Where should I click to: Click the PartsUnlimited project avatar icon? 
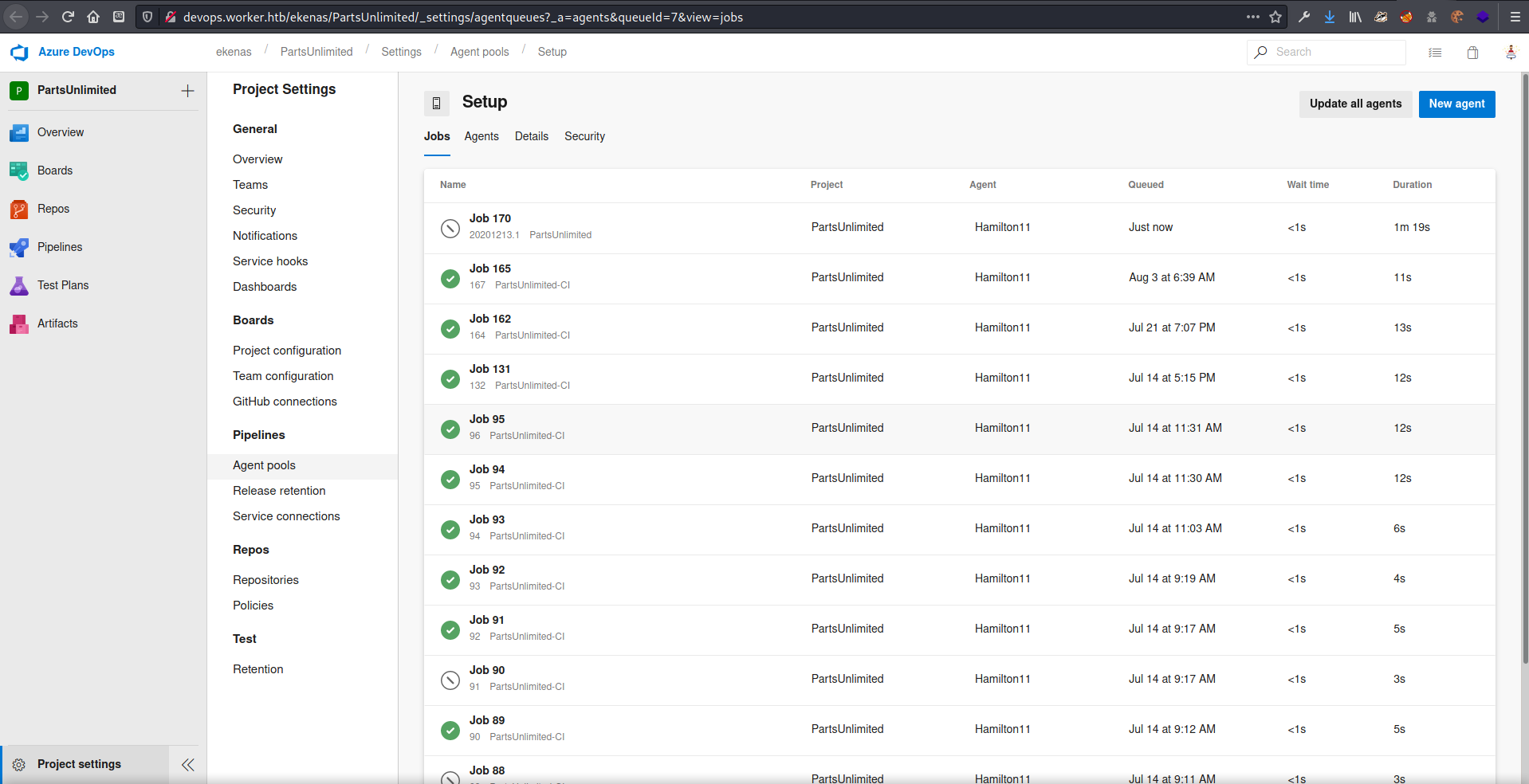pos(19,91)
